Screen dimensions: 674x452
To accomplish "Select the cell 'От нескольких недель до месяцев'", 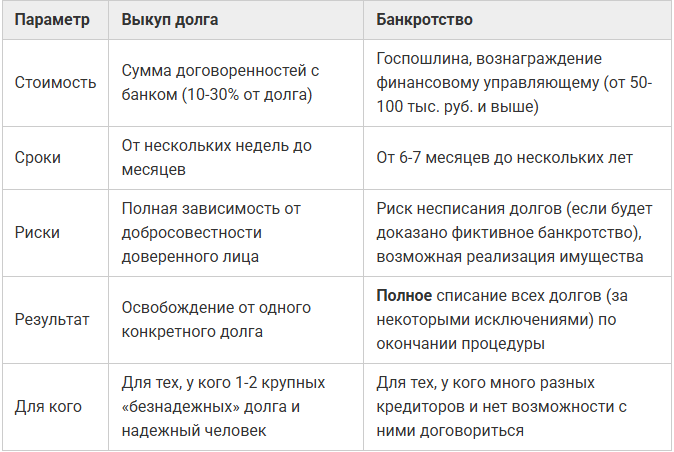I will 236,158.
